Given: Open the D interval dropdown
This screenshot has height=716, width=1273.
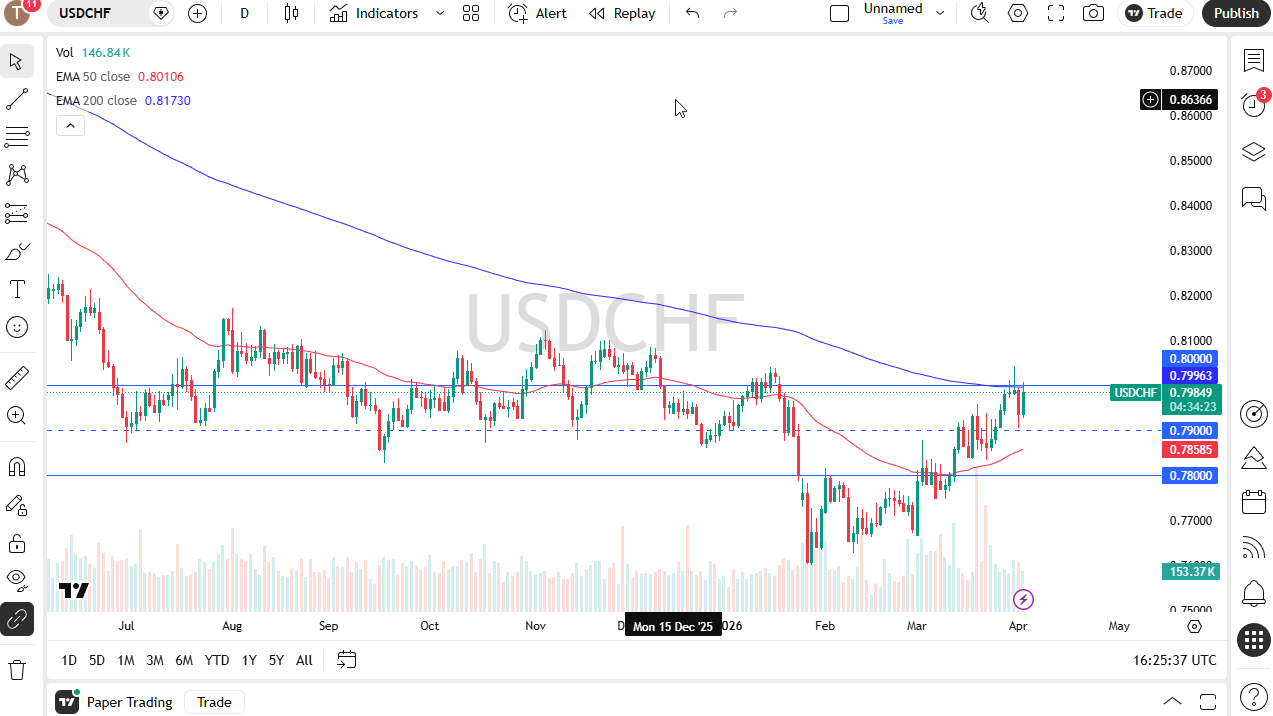Looking at the screenshot, I should click(245, 13).
